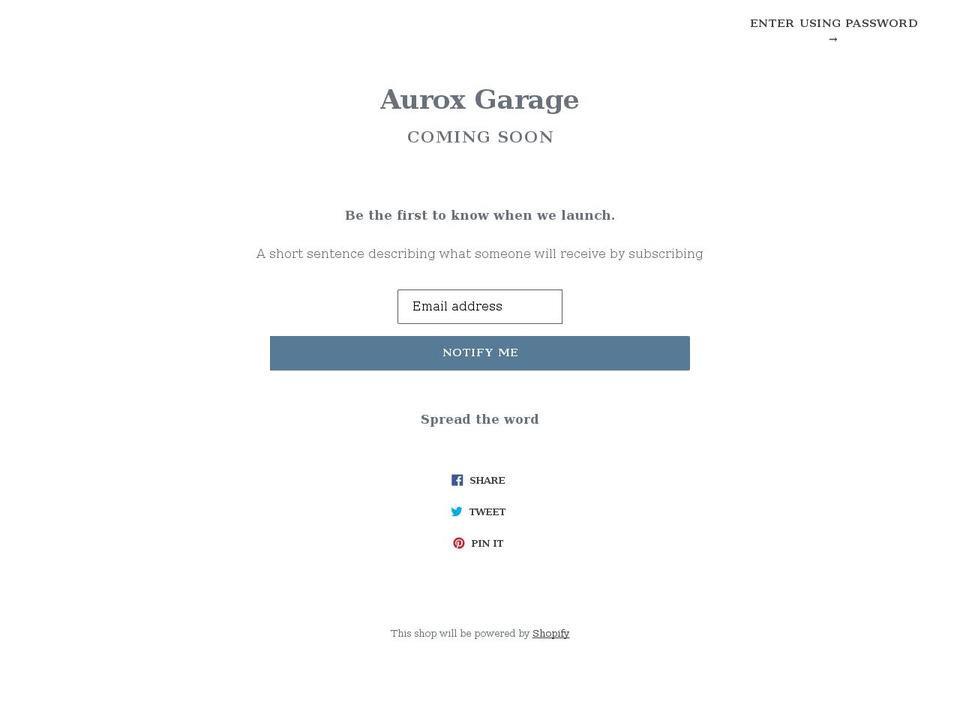Screen dimensions: 960x720
Task: Click 'Be the first to know when we launch.'
Action: pyautogui.click(x=479, y=216)
